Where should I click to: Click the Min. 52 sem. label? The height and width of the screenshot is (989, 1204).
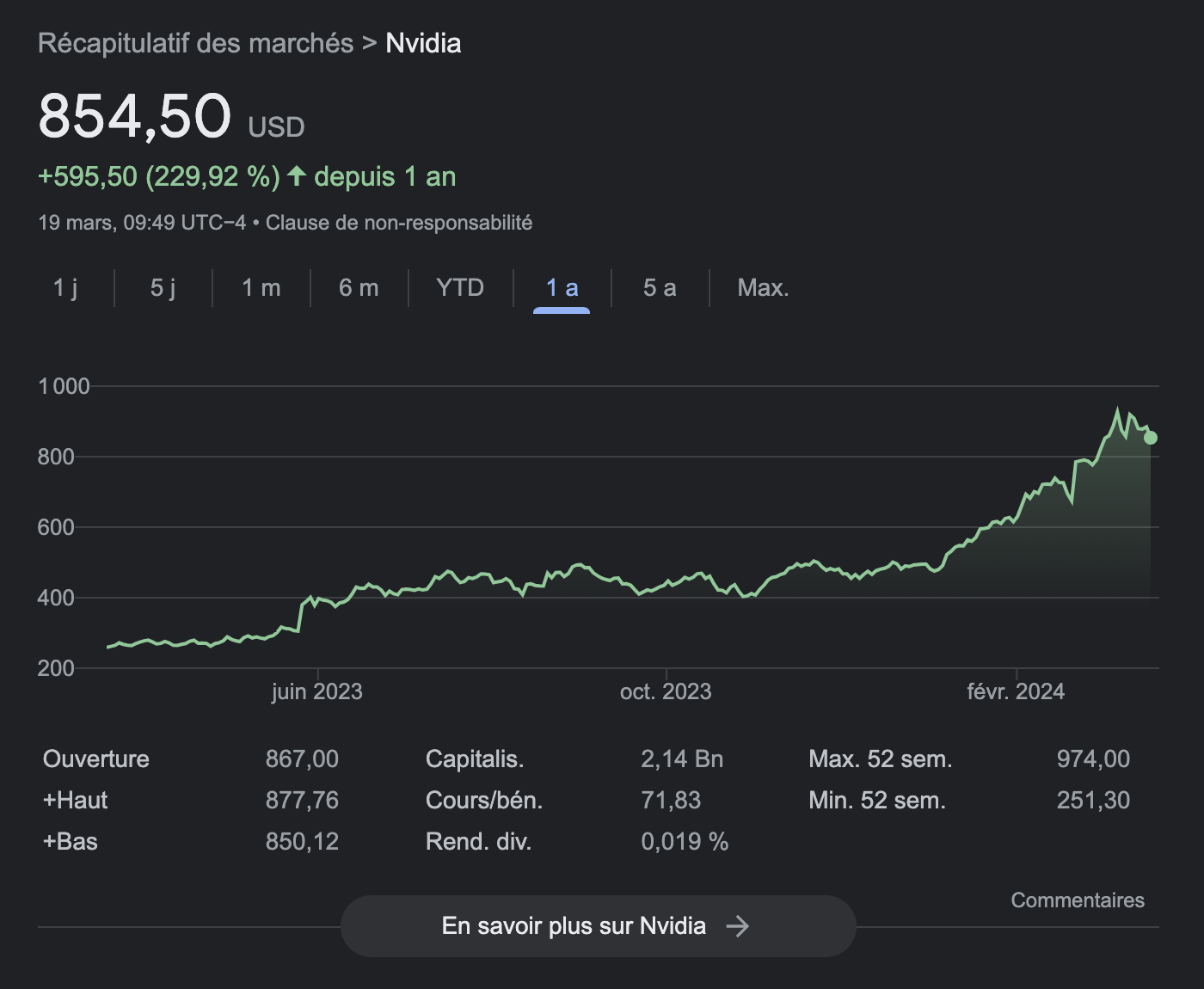(877, 801)
